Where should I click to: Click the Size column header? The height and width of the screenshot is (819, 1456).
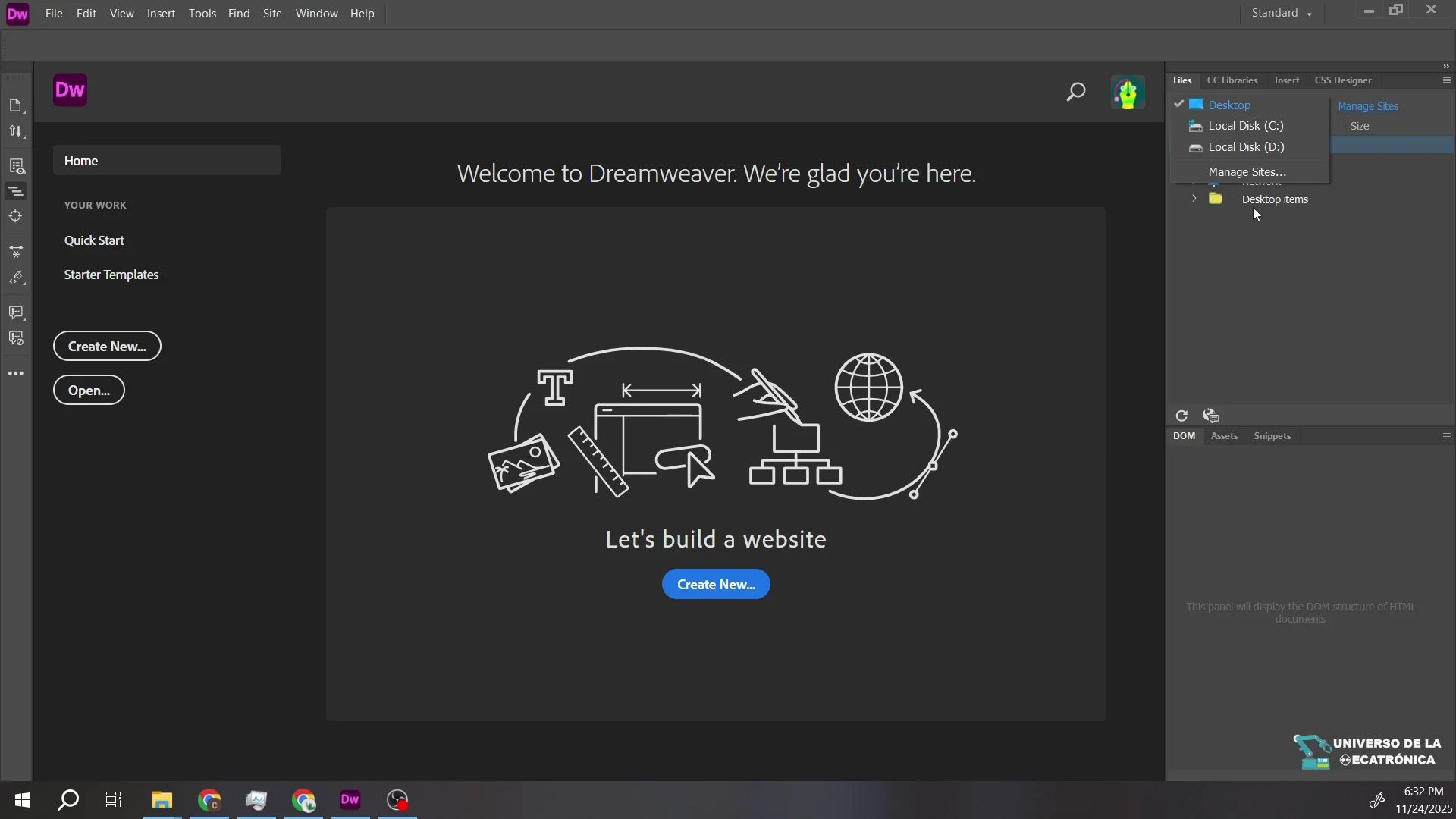[1360, 126]
